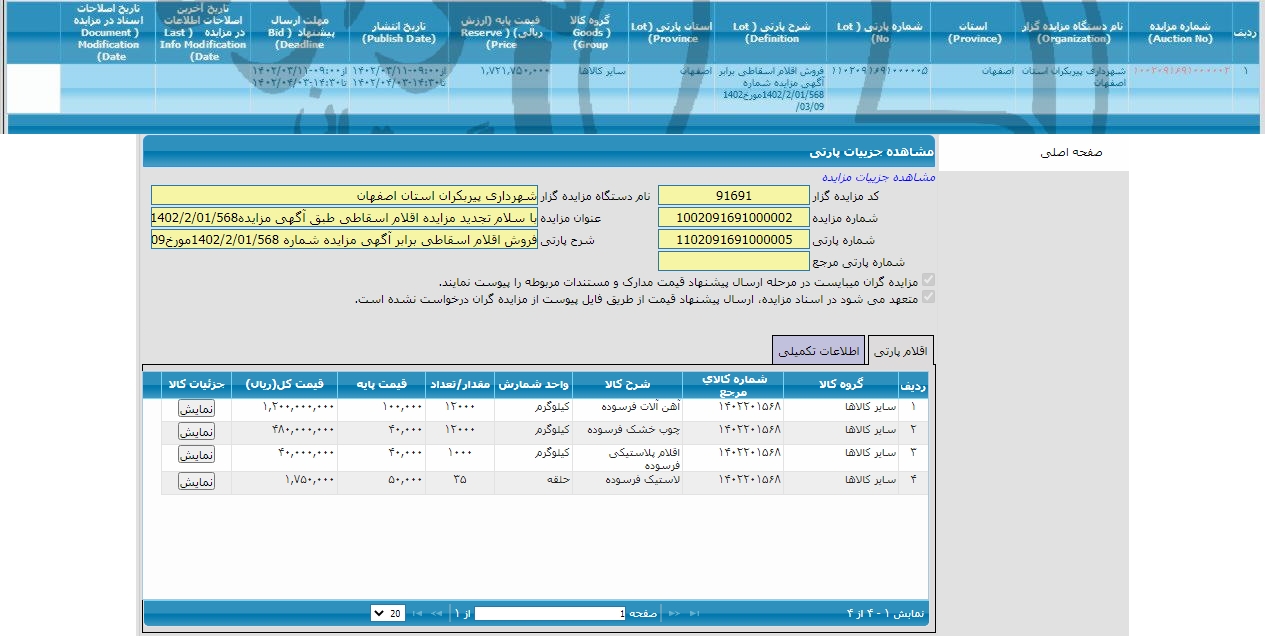Viewport: 1265px width, 636px height.
Task: Show details of اقلام پلاستیکی فرسوده item
Action: click(x=197, y=454)
